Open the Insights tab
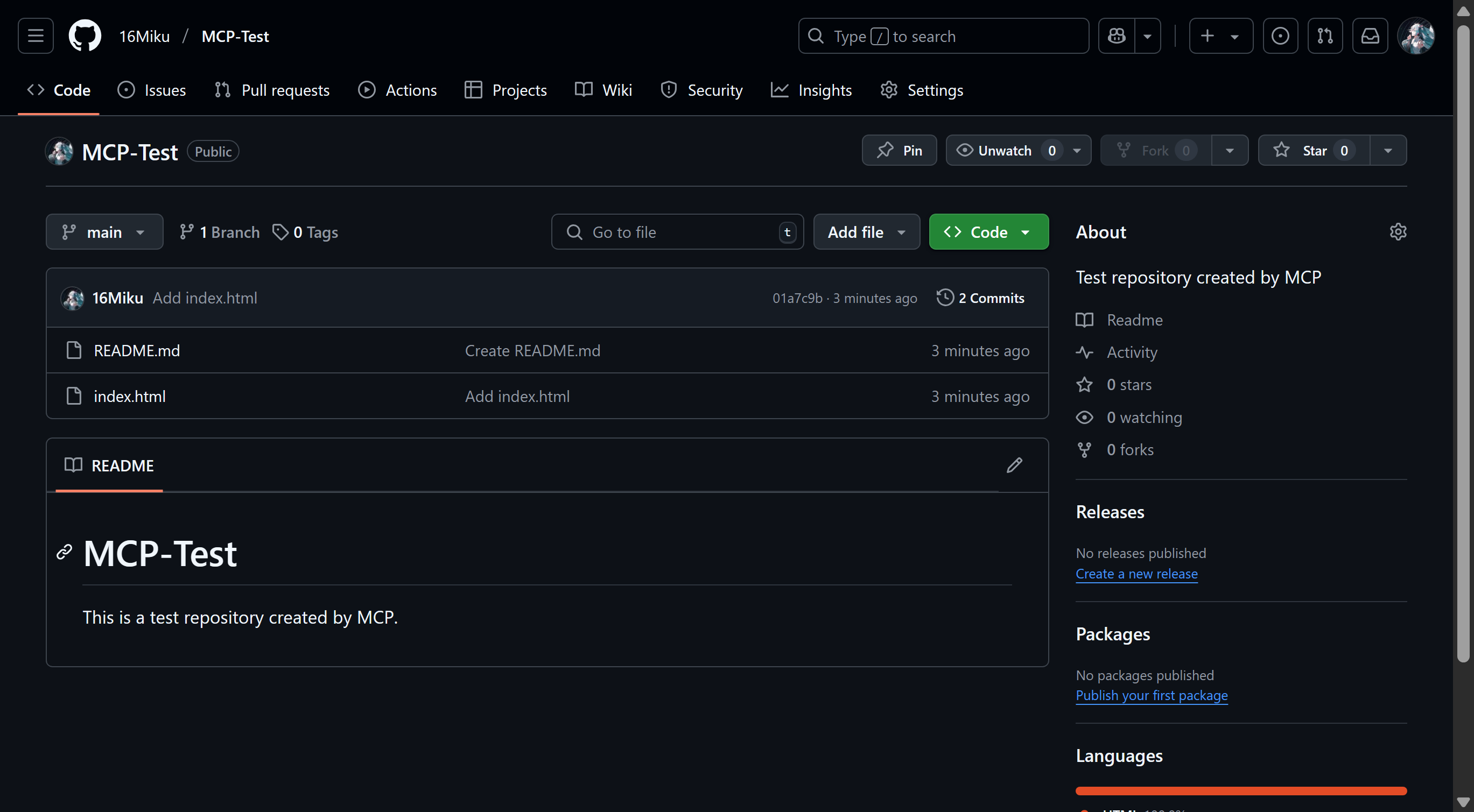 pos(811,90)
